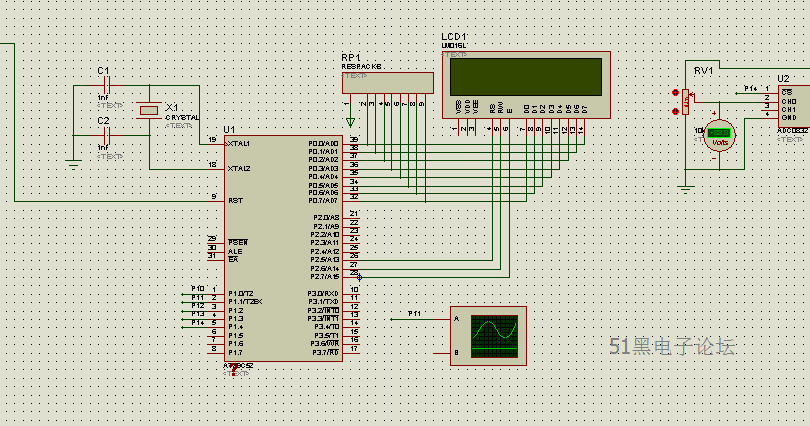
Task: Select the RP1 resistor pack component
Action: 385,84
